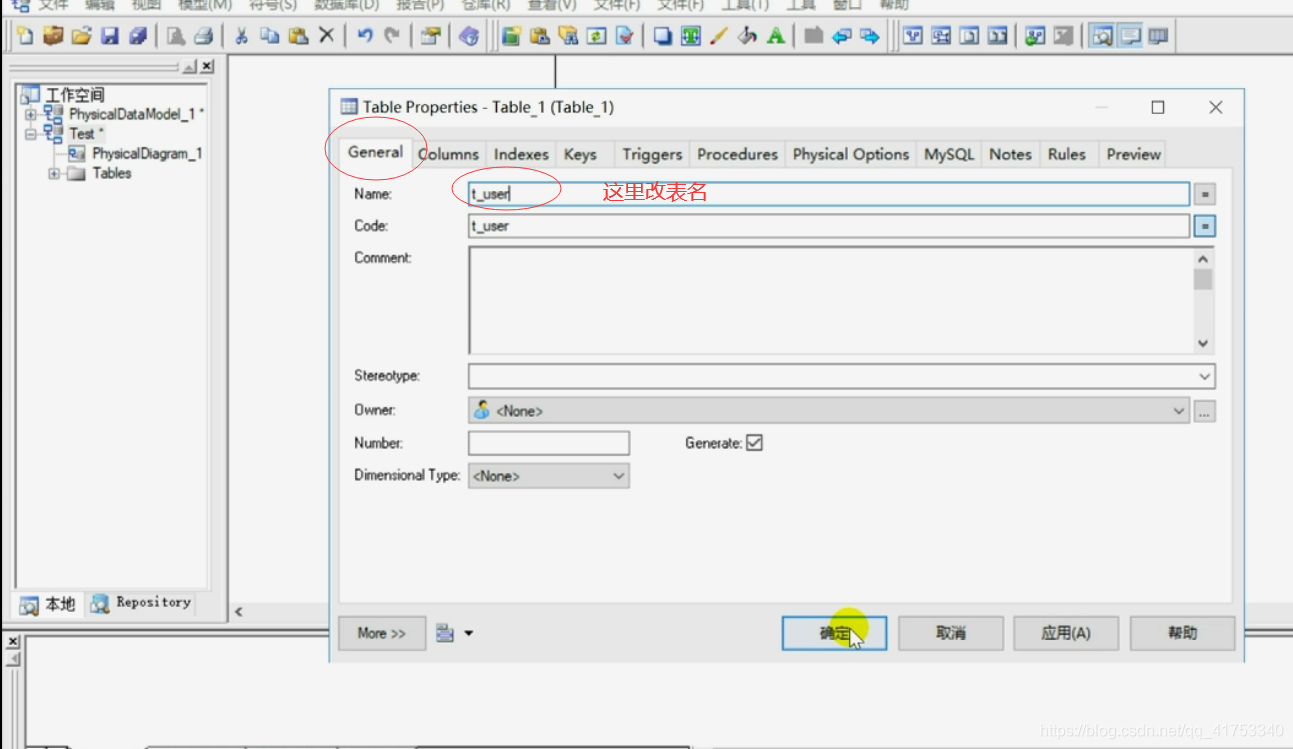This screenshot has height=749, width=1293.
Task: Switch to the Procedures tab
Action: coord(737,154)
